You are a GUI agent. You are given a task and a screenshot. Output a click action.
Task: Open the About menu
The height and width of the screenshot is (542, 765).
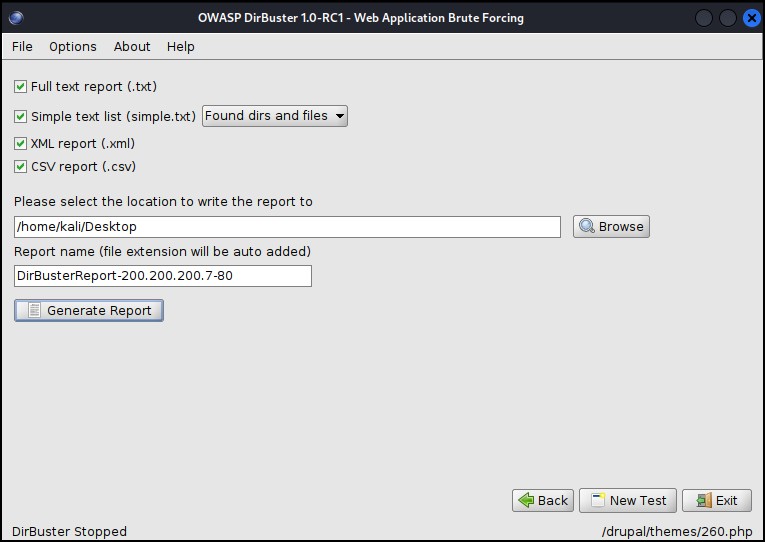132,46
